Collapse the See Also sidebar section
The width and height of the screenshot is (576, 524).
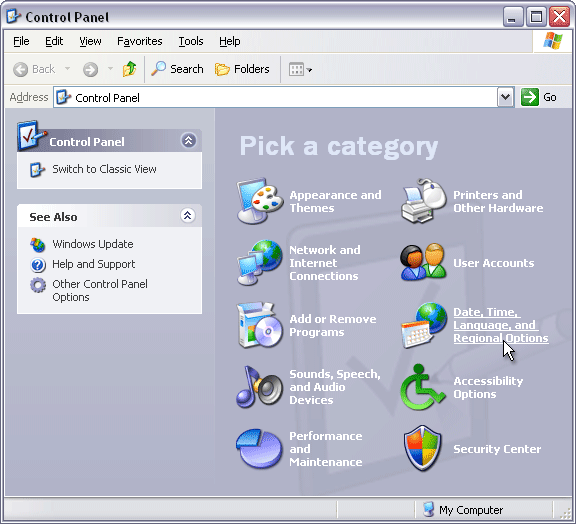click(x=187, y=216)
